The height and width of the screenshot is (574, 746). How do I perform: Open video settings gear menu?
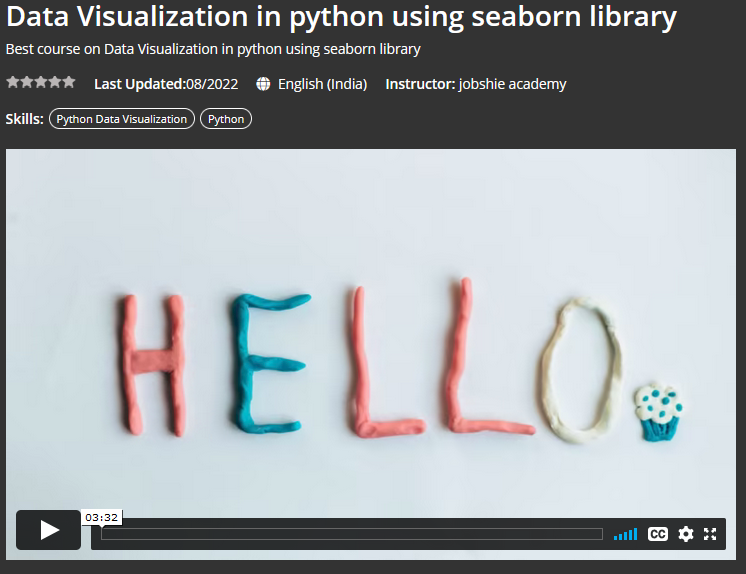685,534
